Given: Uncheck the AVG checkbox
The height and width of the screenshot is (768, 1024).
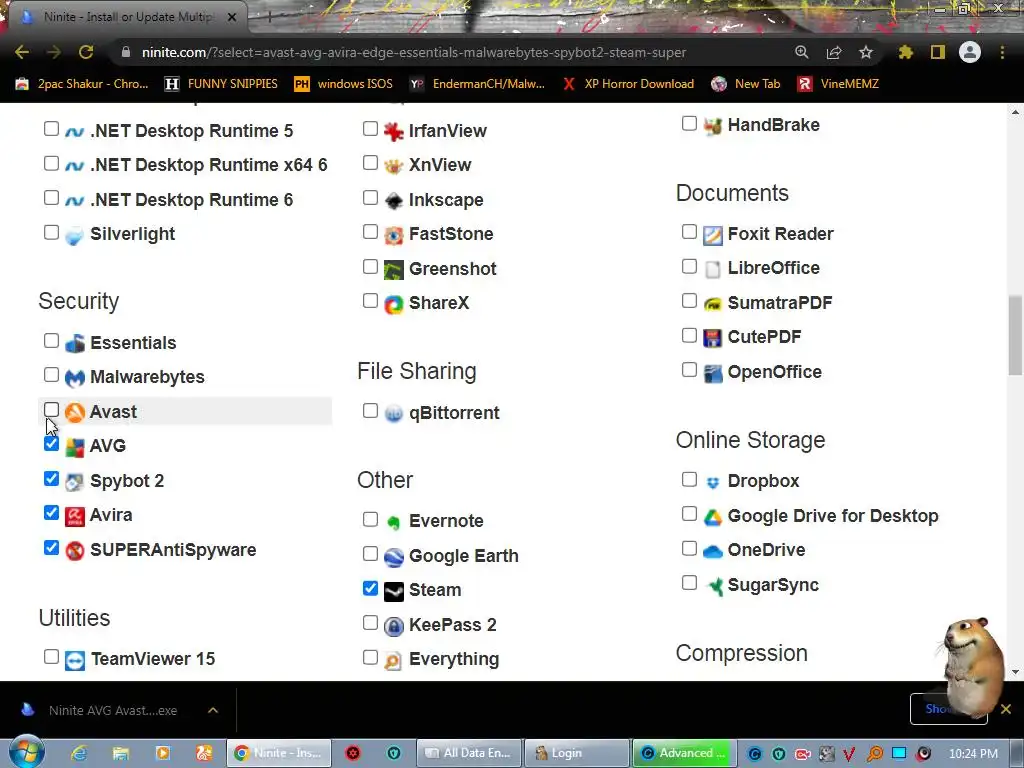Looking at the screenshot, I should (x=51, y=444).
